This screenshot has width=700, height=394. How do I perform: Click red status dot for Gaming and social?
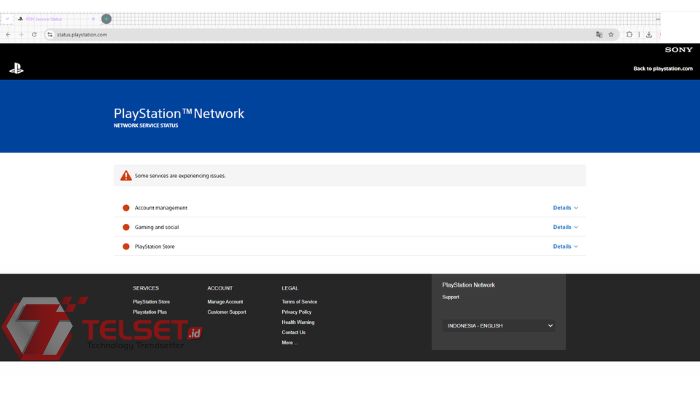(126, 227)
